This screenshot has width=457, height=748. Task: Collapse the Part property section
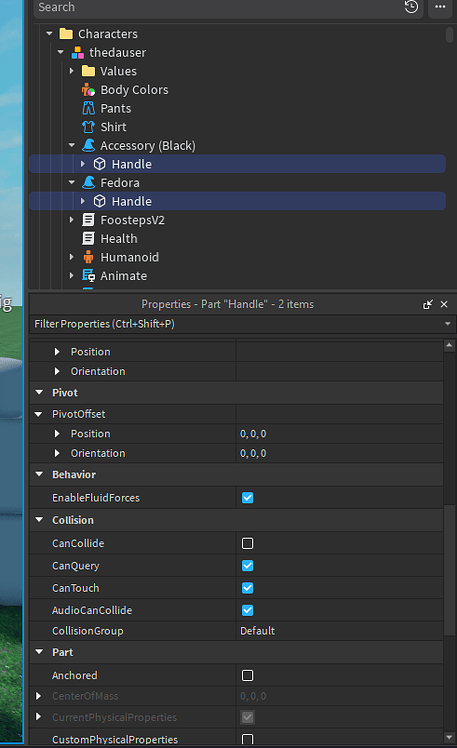(39, 652)
